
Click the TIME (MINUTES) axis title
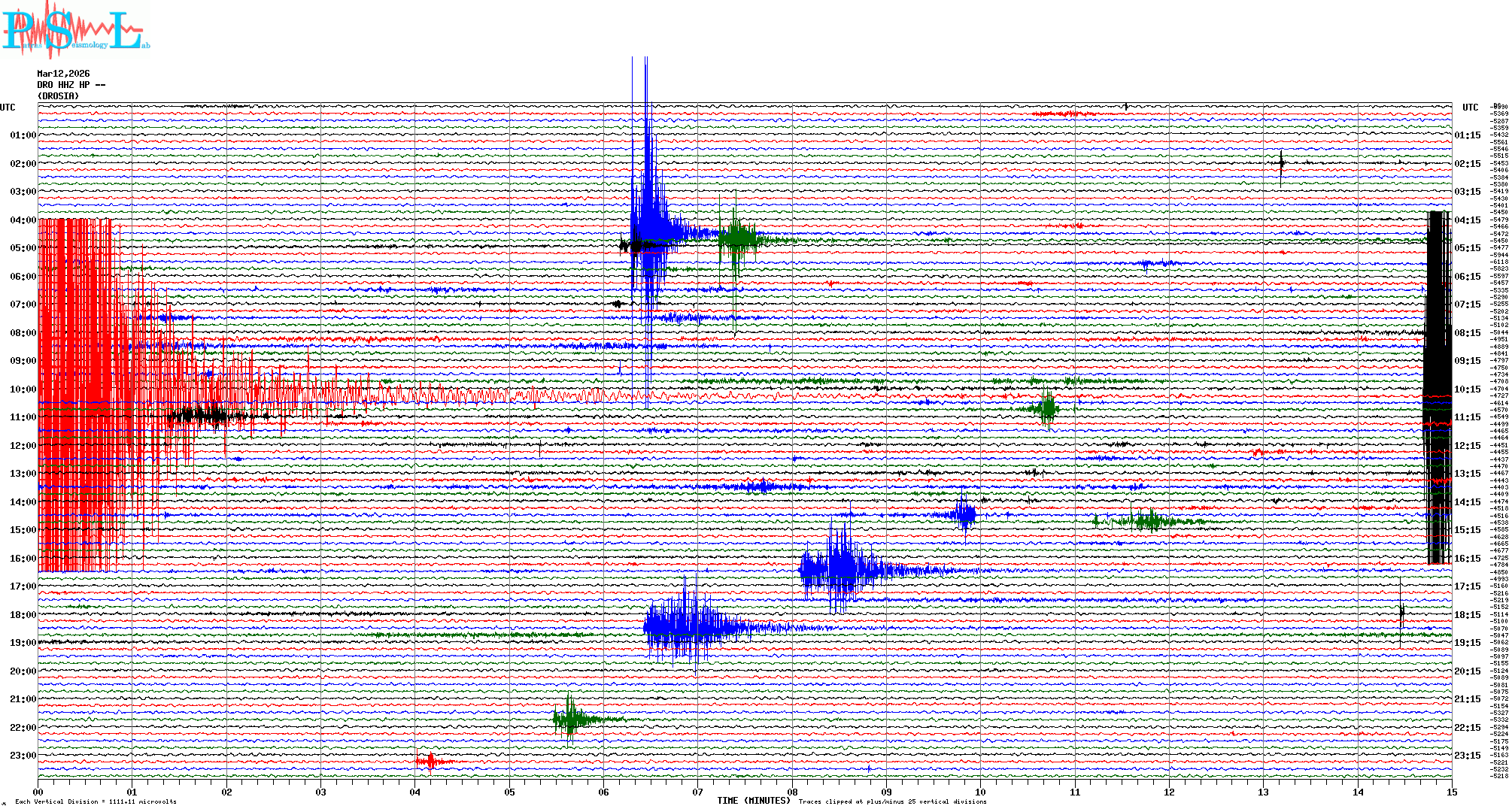point(753,801)
